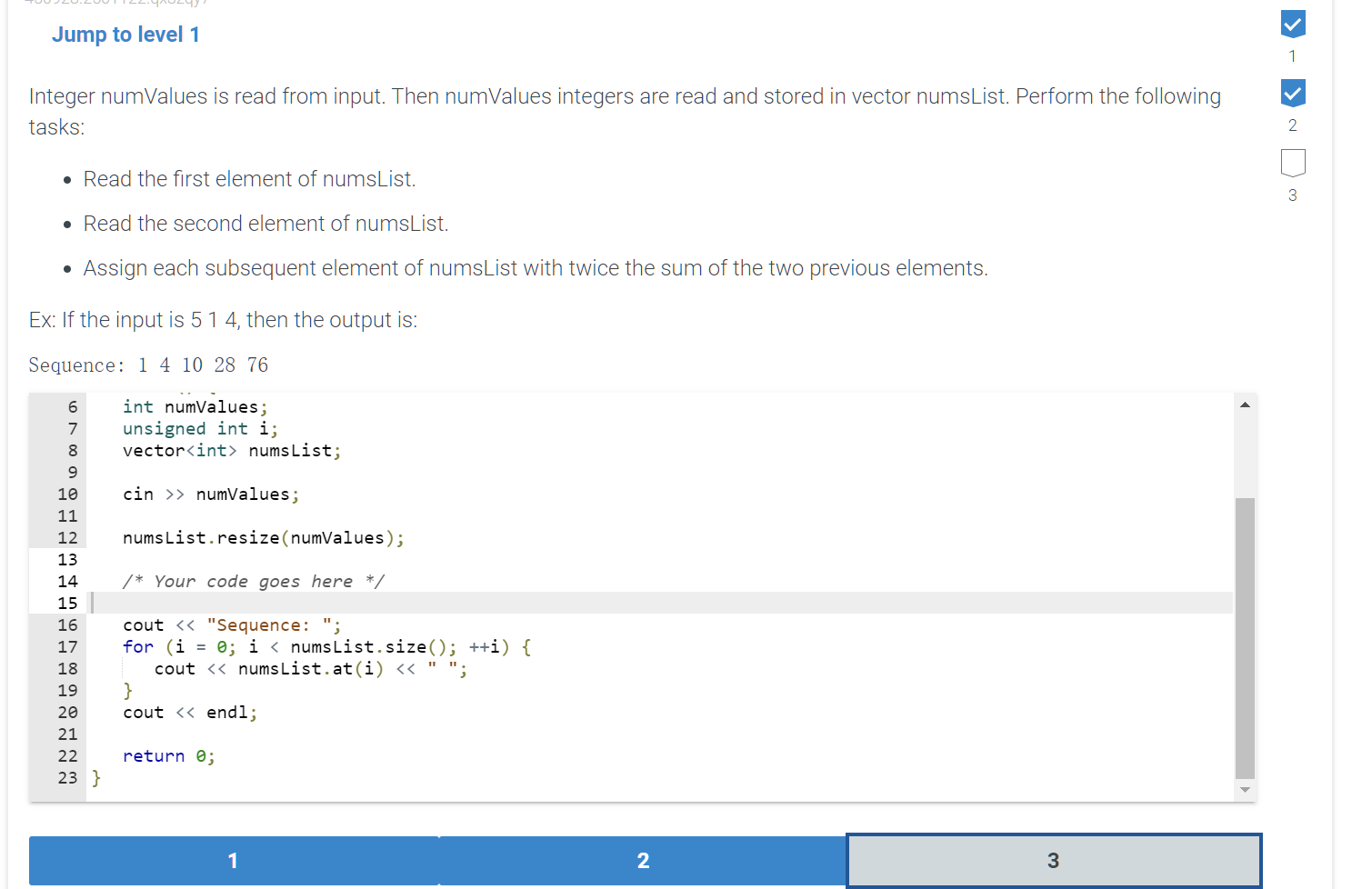1372x889 pixels.
Task: Select the level 1 tab at bottom
Action: [233, 860]
